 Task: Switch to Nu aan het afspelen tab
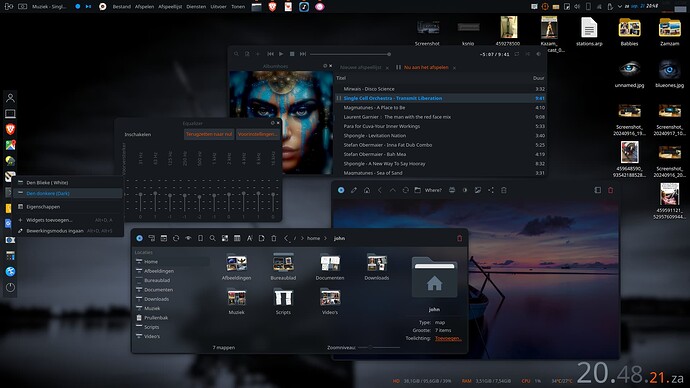pyautogui.click(x=426, y=67)
